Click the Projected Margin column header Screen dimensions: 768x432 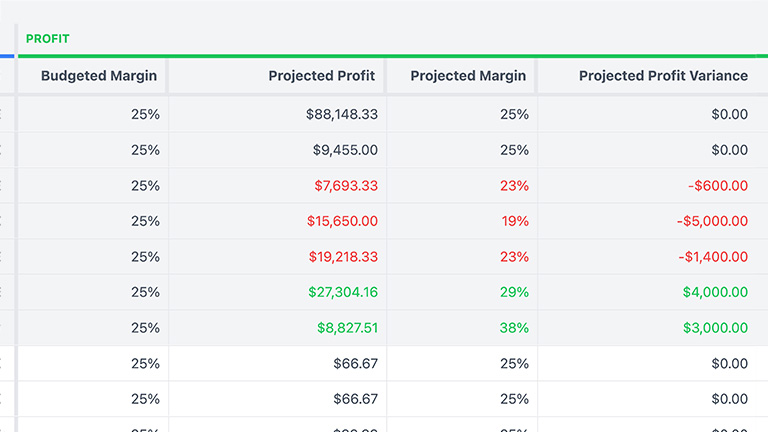pyautogui.click(x=468, y=76)
